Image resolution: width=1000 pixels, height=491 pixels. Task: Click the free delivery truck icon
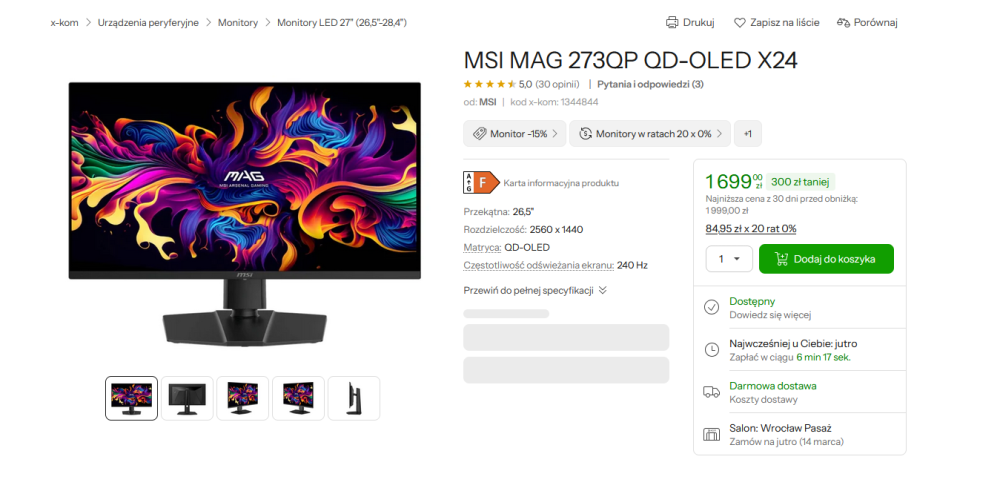pyautogui.click(x=711, y=392)
